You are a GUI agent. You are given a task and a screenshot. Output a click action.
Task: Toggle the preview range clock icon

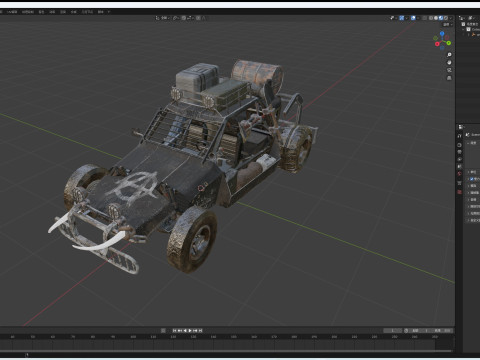pos(406,331)
